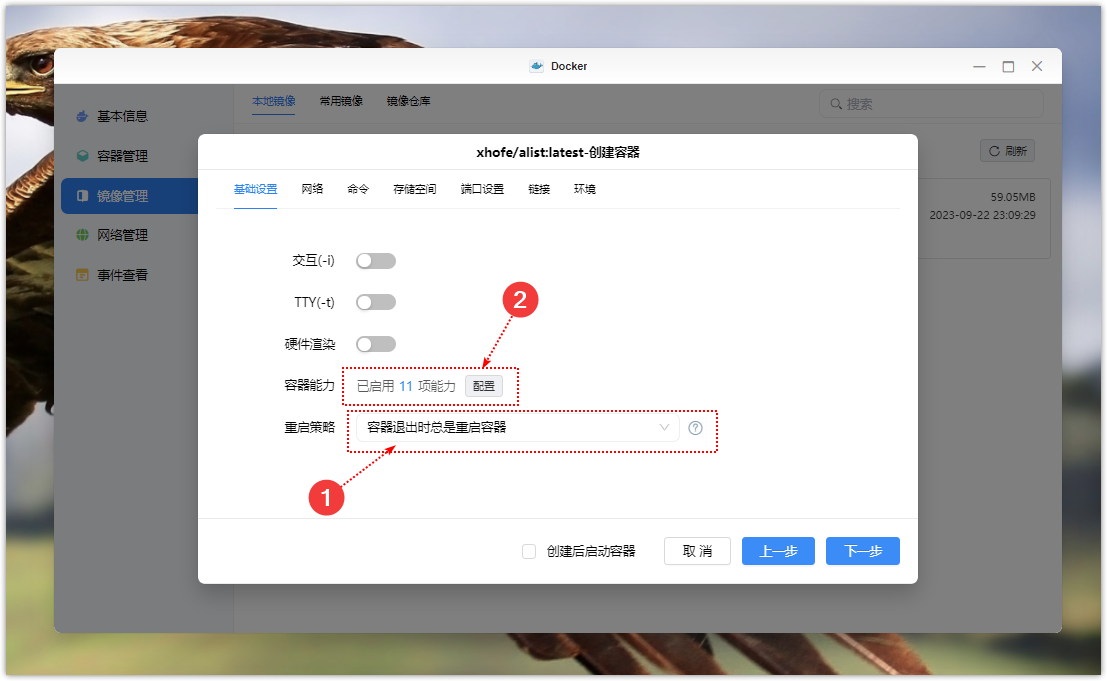
Task: Click the 下一步 button
Action: point(863,551)
